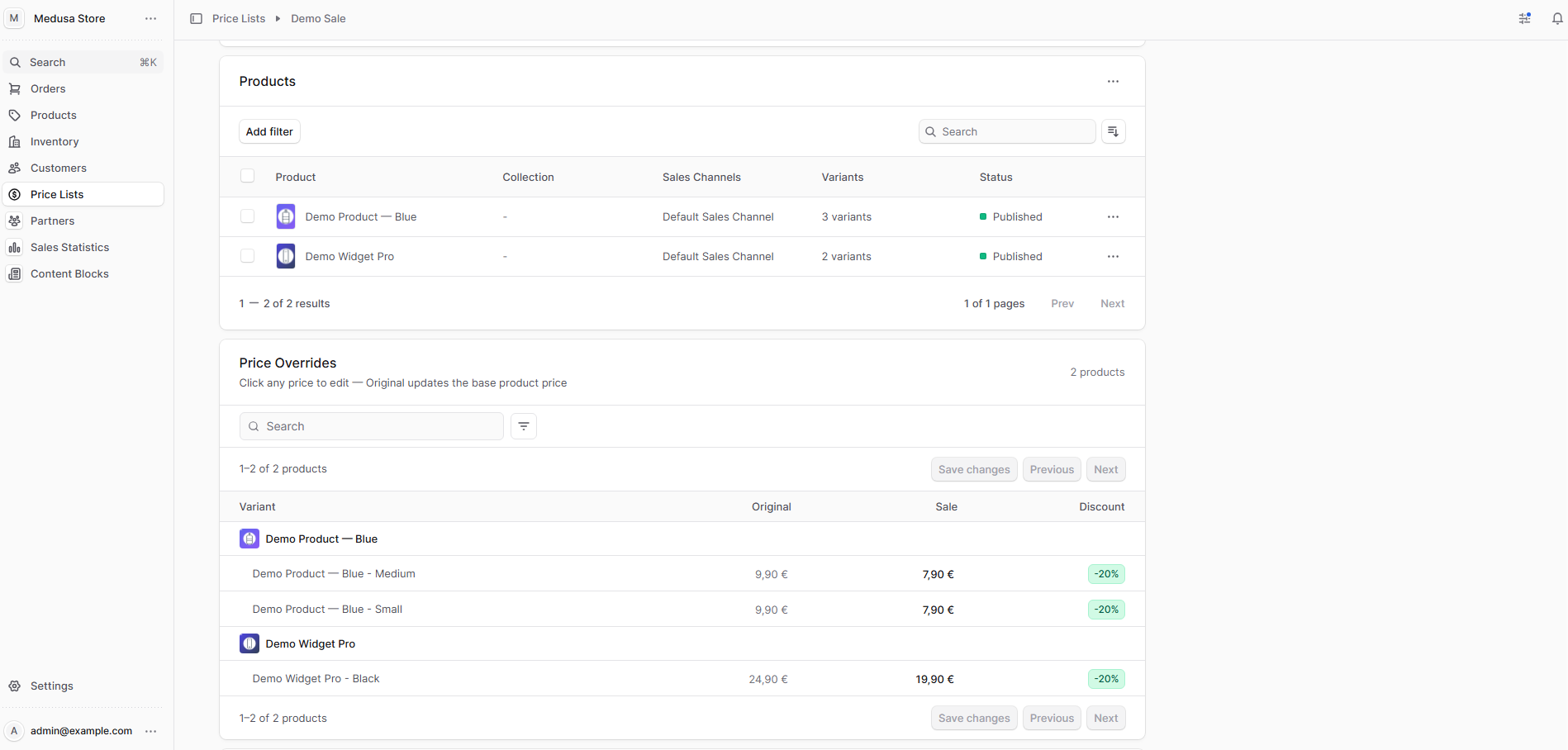Open the sort order icon in Products table
This screenshot has width=1568, height=750.
tap(1113, 131)
